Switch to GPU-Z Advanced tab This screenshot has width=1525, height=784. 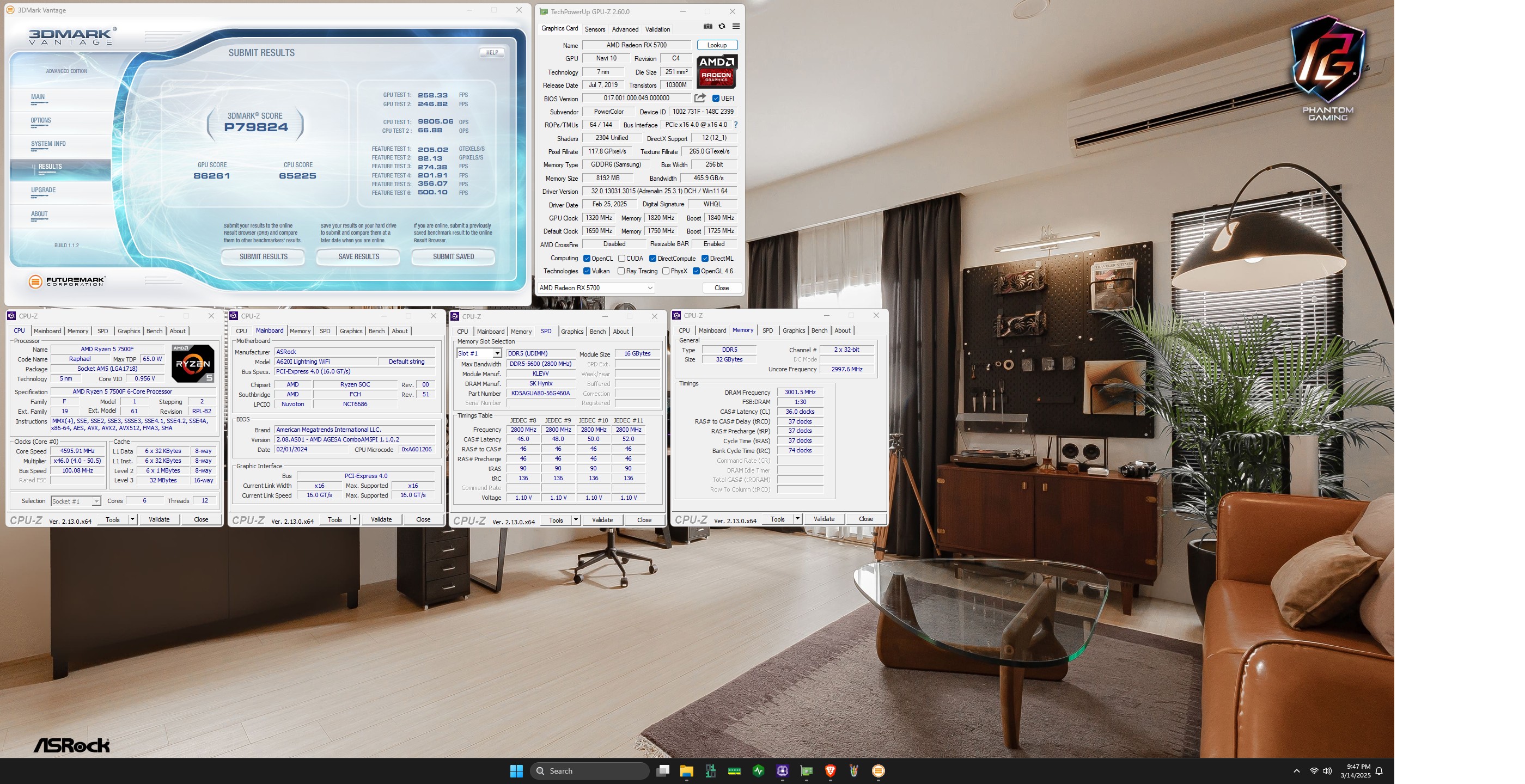tap(625, 29)
